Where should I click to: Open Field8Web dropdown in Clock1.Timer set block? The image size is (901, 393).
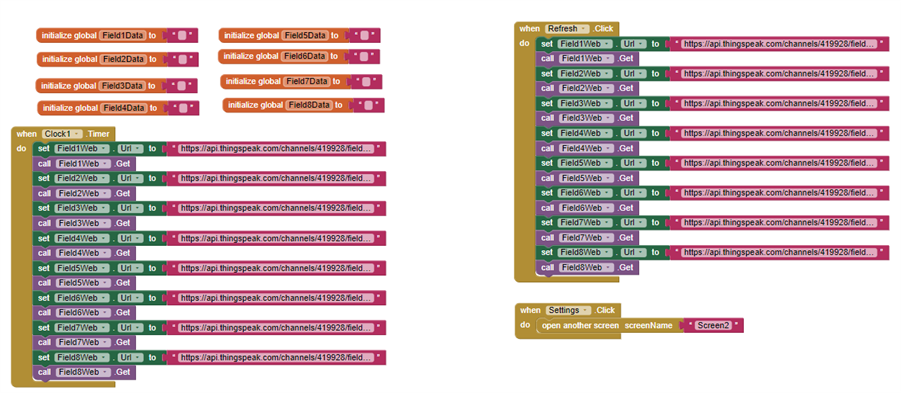click(x=82, y=357)
